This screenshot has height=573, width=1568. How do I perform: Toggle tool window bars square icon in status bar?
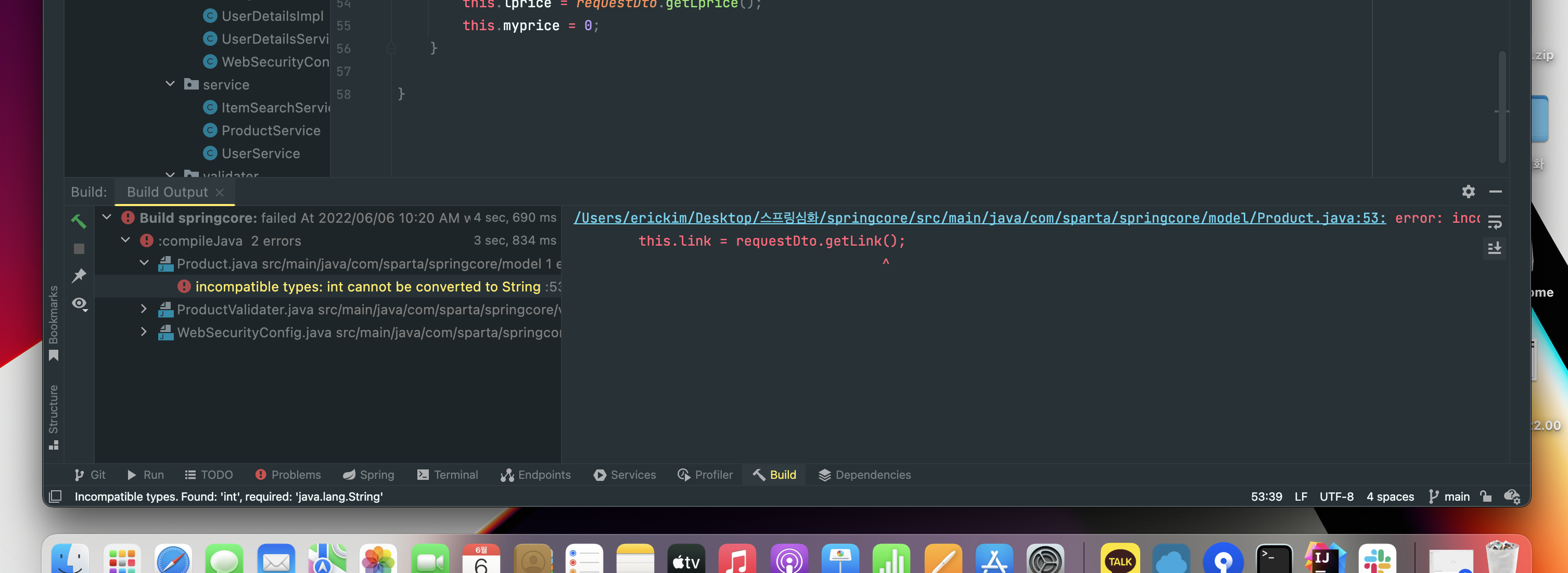pos(55,496)
